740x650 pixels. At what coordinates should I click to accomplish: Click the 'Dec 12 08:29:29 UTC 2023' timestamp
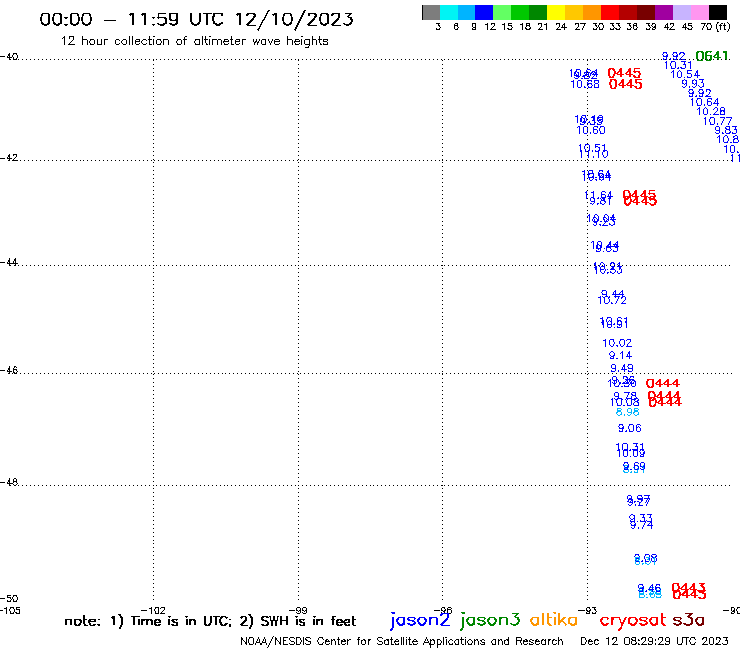[x=654, y=642]
